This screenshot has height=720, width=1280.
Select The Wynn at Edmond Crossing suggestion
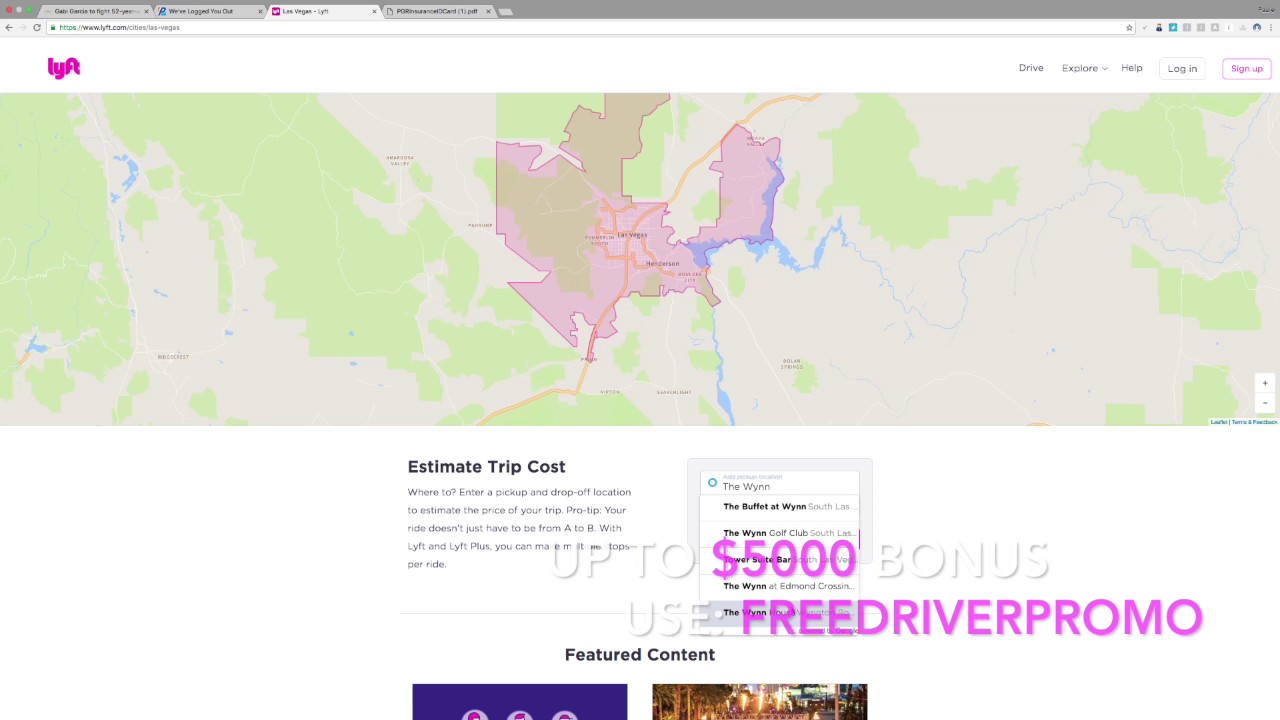[780, 586]
